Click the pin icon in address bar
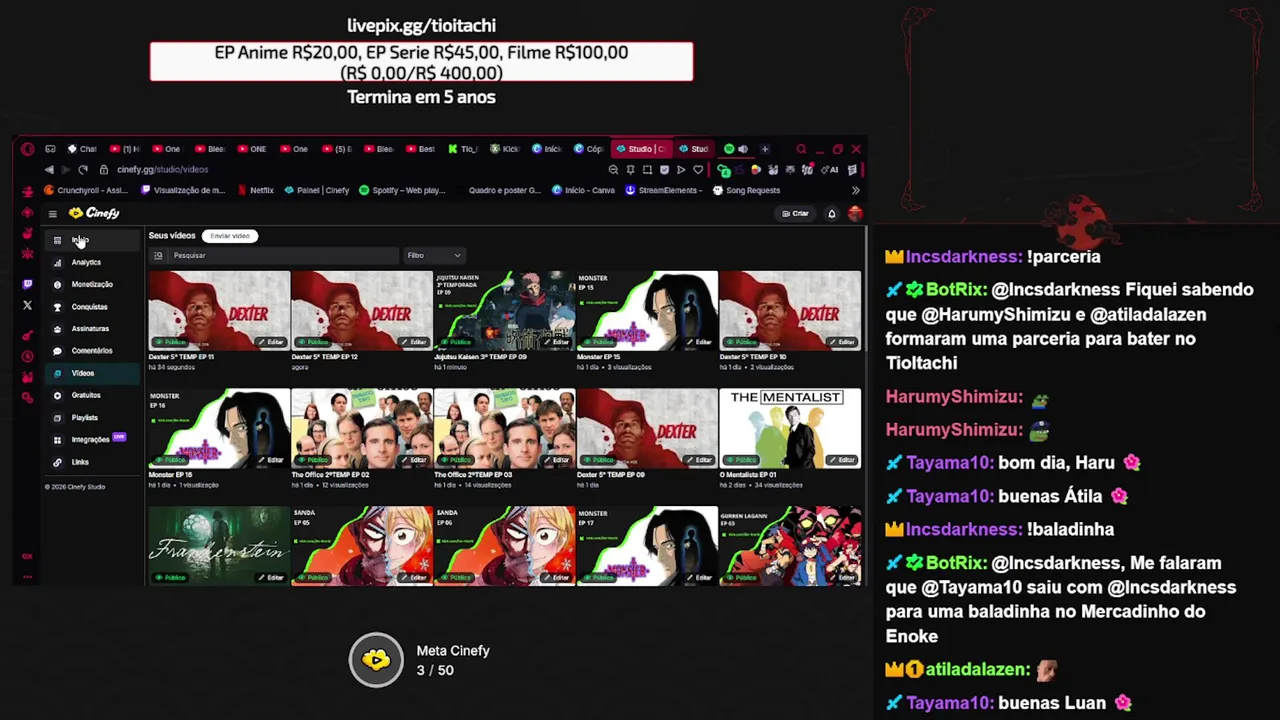 [x=630, y=170]
